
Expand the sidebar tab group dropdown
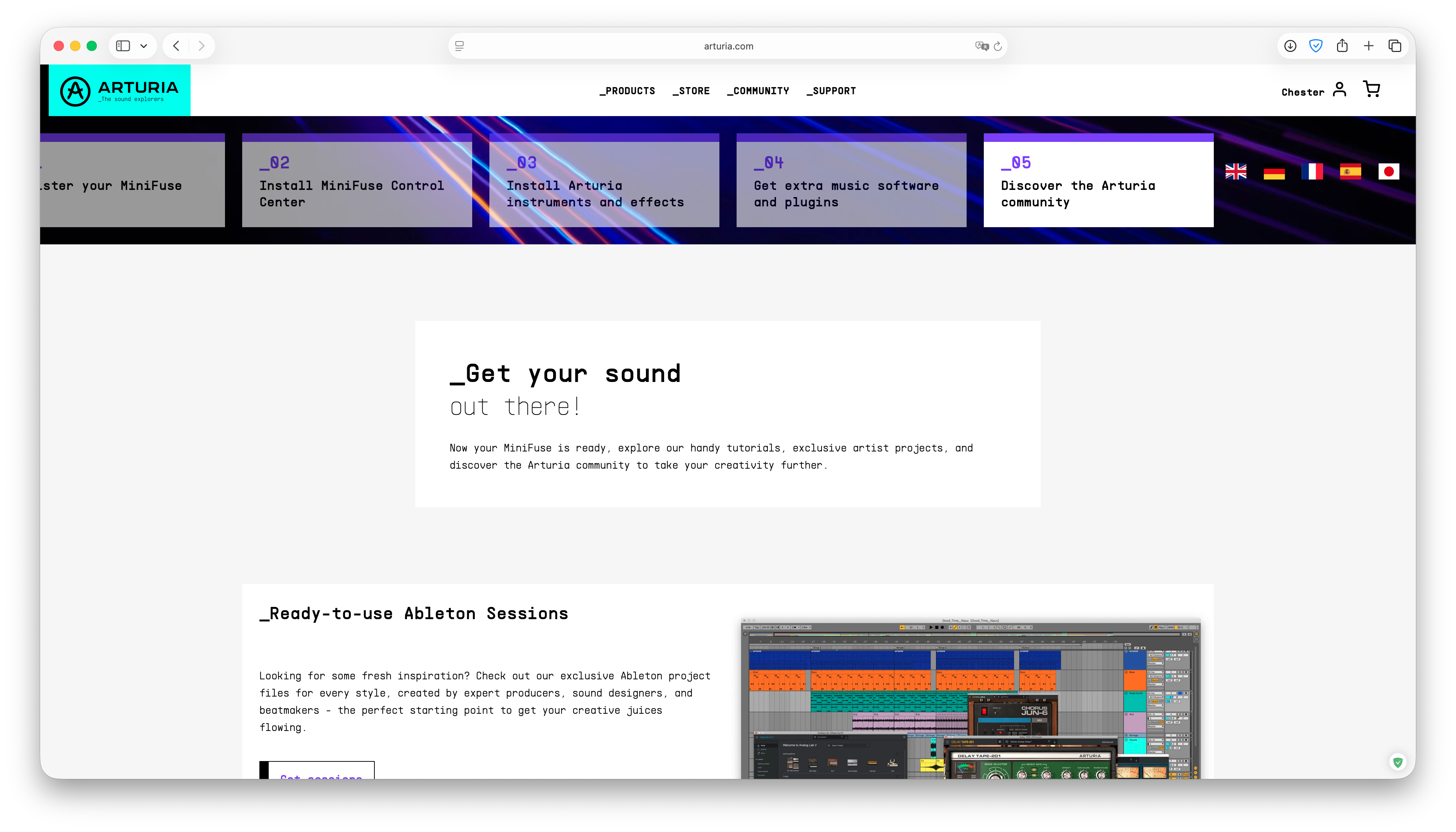click(x=144, y=46)
